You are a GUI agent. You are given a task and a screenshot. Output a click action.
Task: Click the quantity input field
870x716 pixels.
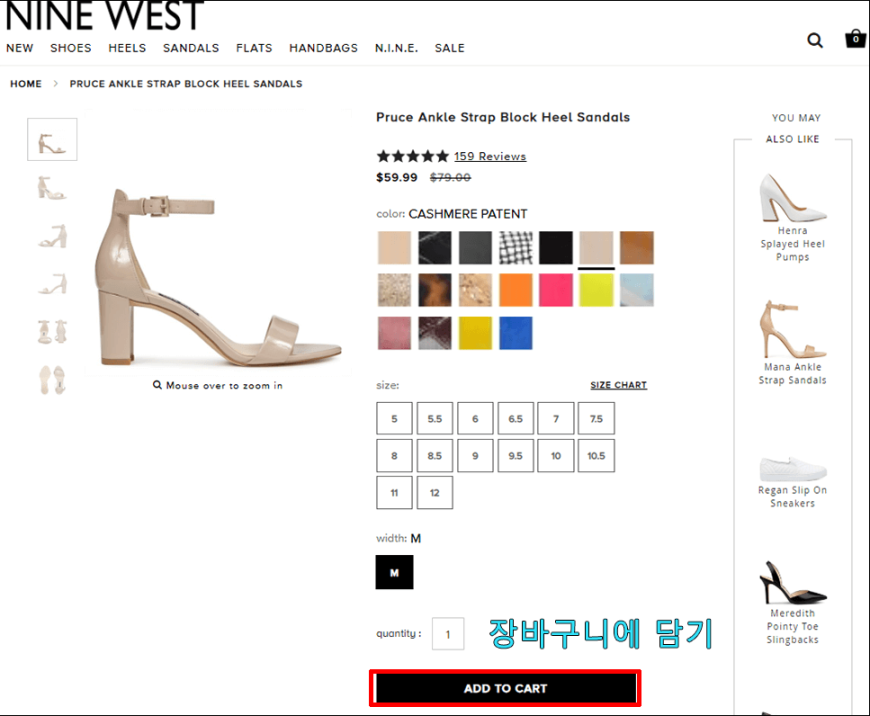click(x=448, y=634)
